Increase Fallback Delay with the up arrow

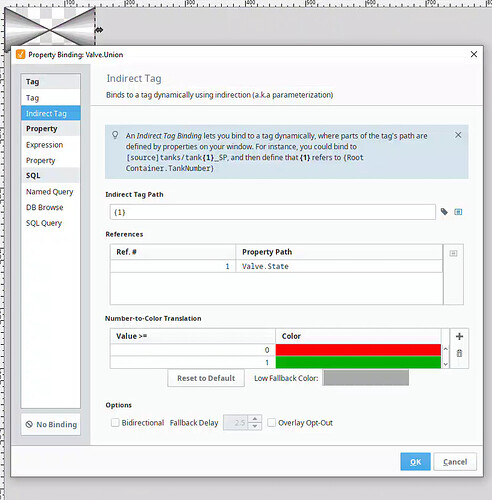[255, 419]
